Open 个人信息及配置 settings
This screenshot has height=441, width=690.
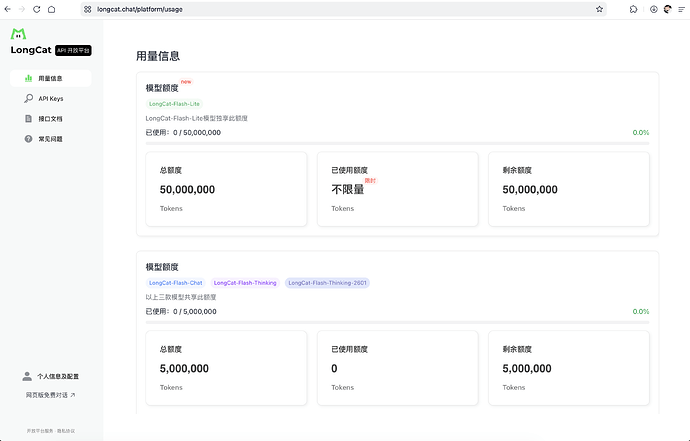[51, 376]
